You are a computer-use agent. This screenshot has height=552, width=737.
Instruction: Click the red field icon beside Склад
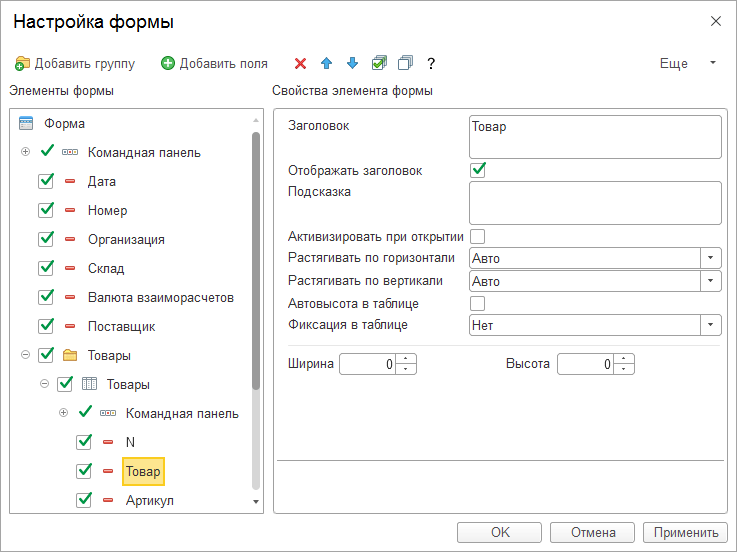70,268
